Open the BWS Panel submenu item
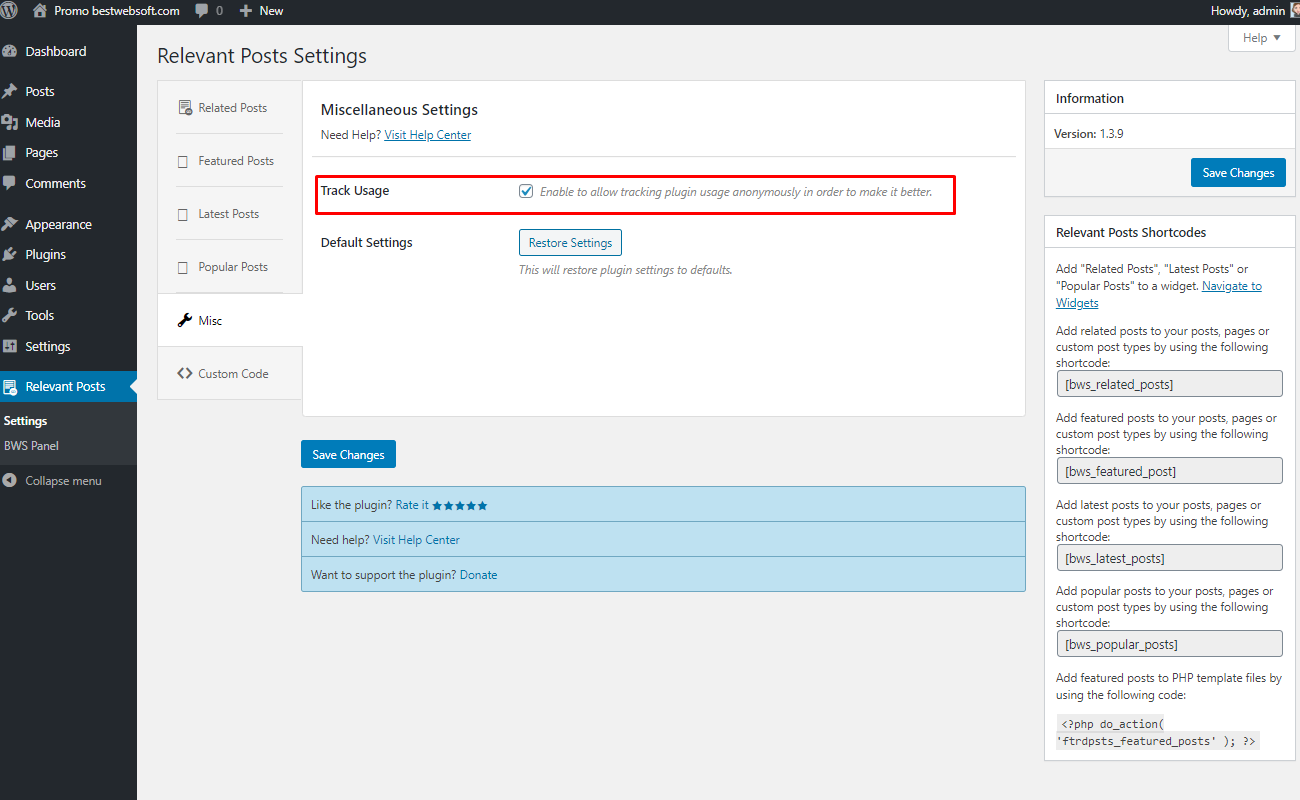Viewport: 1300px width, 800px height. 31,446
